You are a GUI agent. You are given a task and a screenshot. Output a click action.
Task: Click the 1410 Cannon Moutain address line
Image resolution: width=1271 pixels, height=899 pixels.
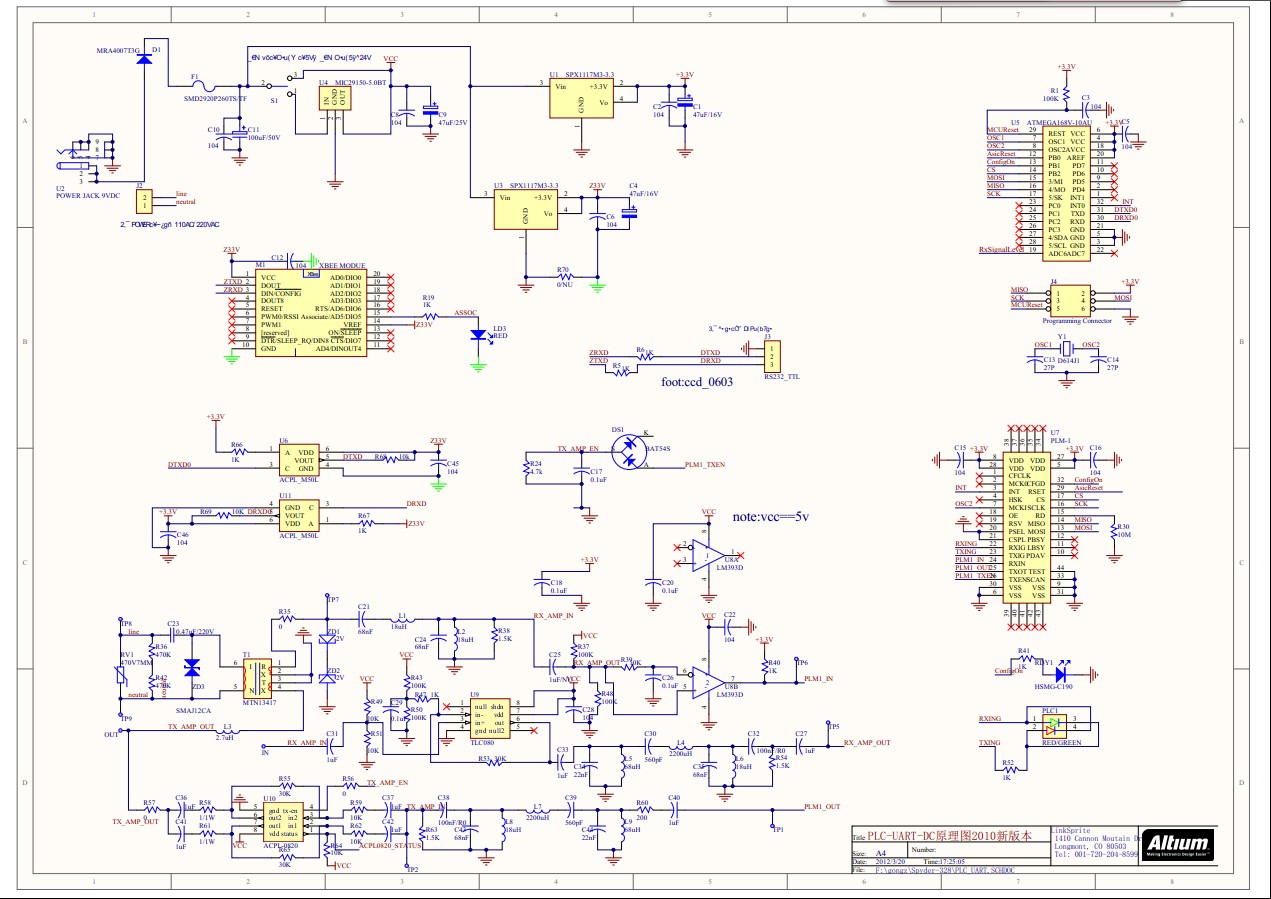(1097, 839)
